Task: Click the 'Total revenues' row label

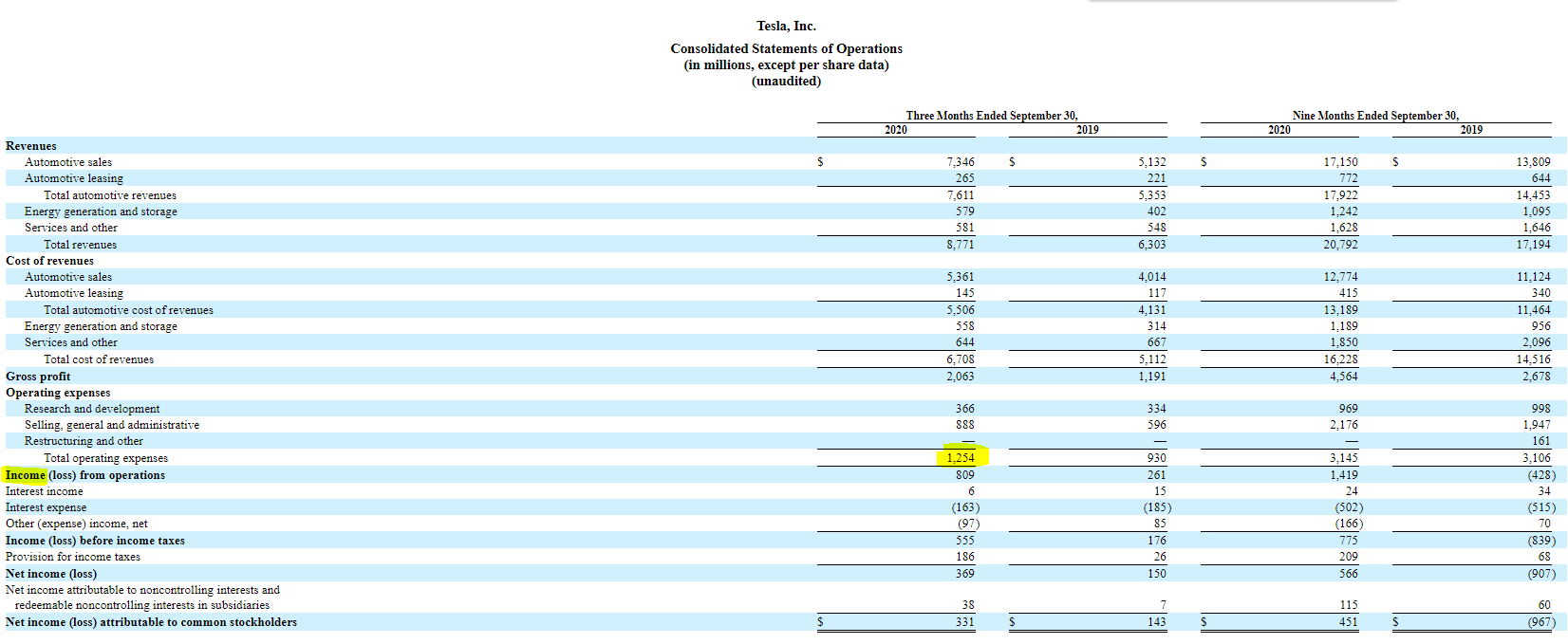Action: pos(80,245)
